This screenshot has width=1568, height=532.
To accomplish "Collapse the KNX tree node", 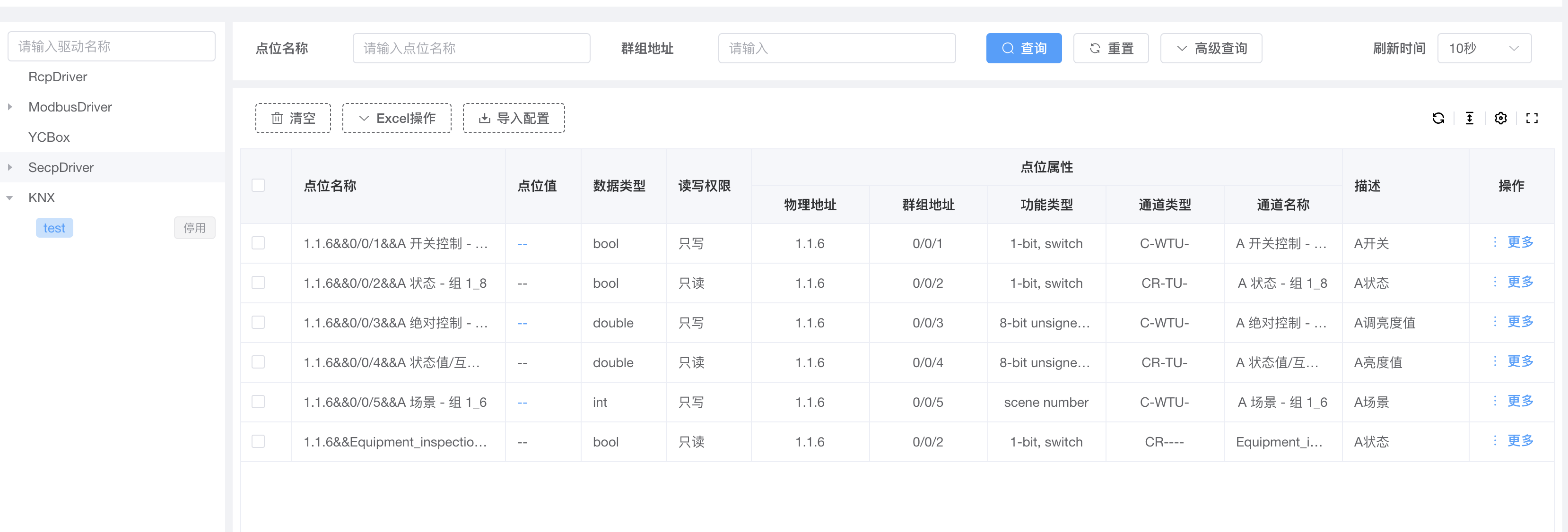I will pos(10,197).
